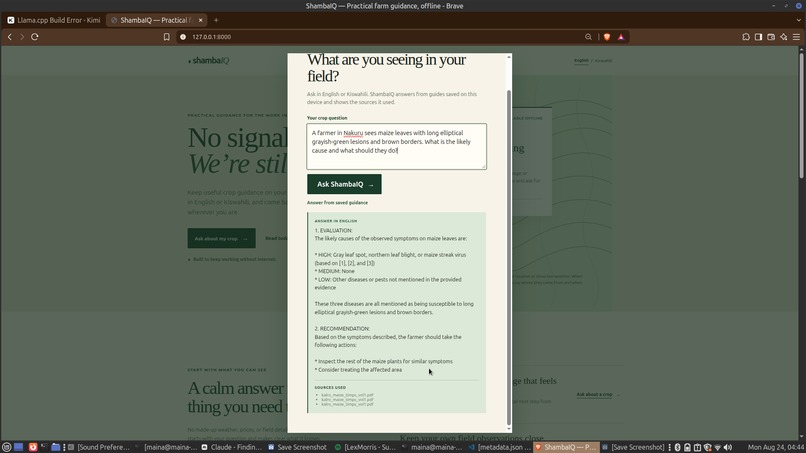Open the system menu icon on taskbar
This screenshot has height=453, width=806.
pos(6,447)
